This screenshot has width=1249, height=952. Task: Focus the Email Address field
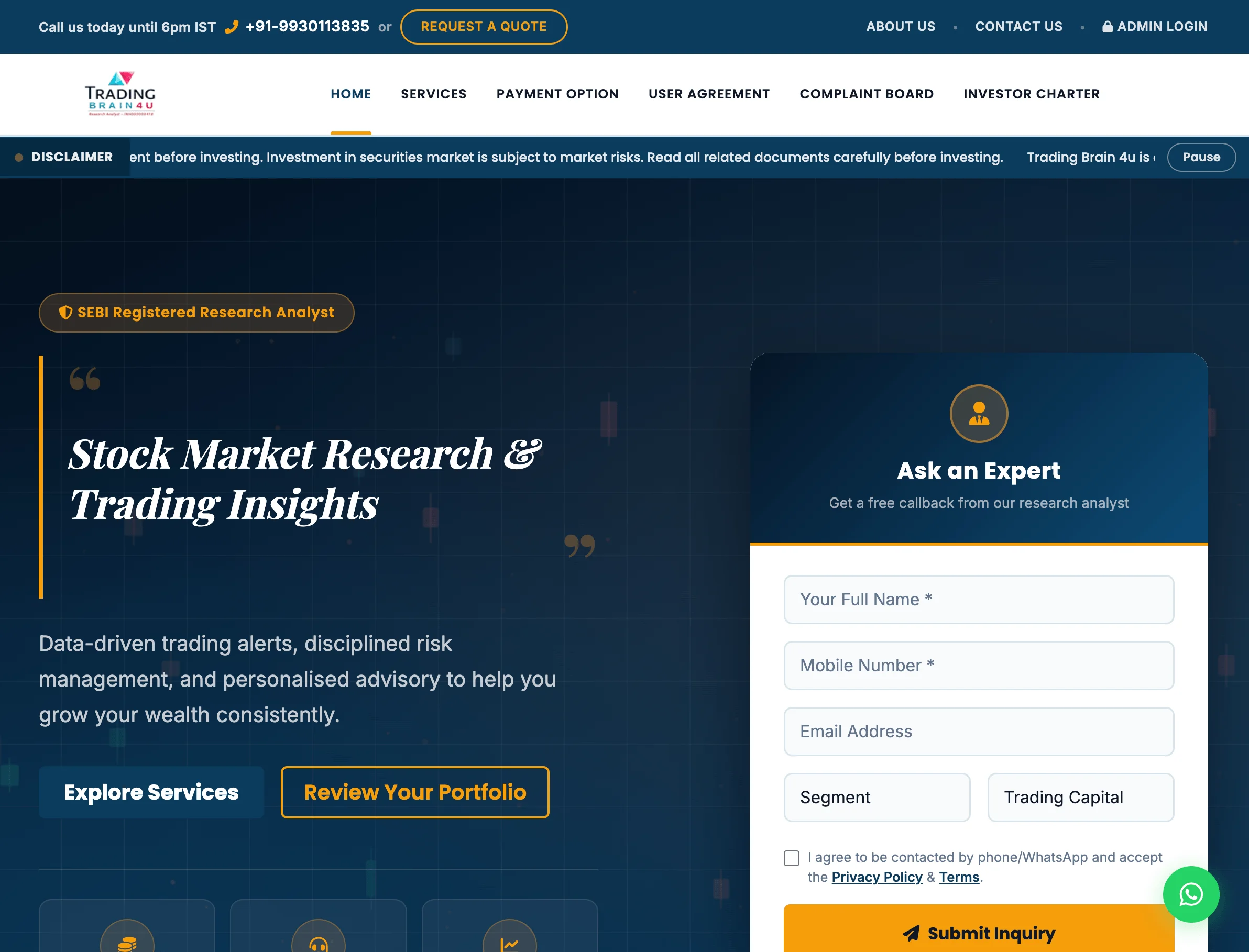coord(979,732)
